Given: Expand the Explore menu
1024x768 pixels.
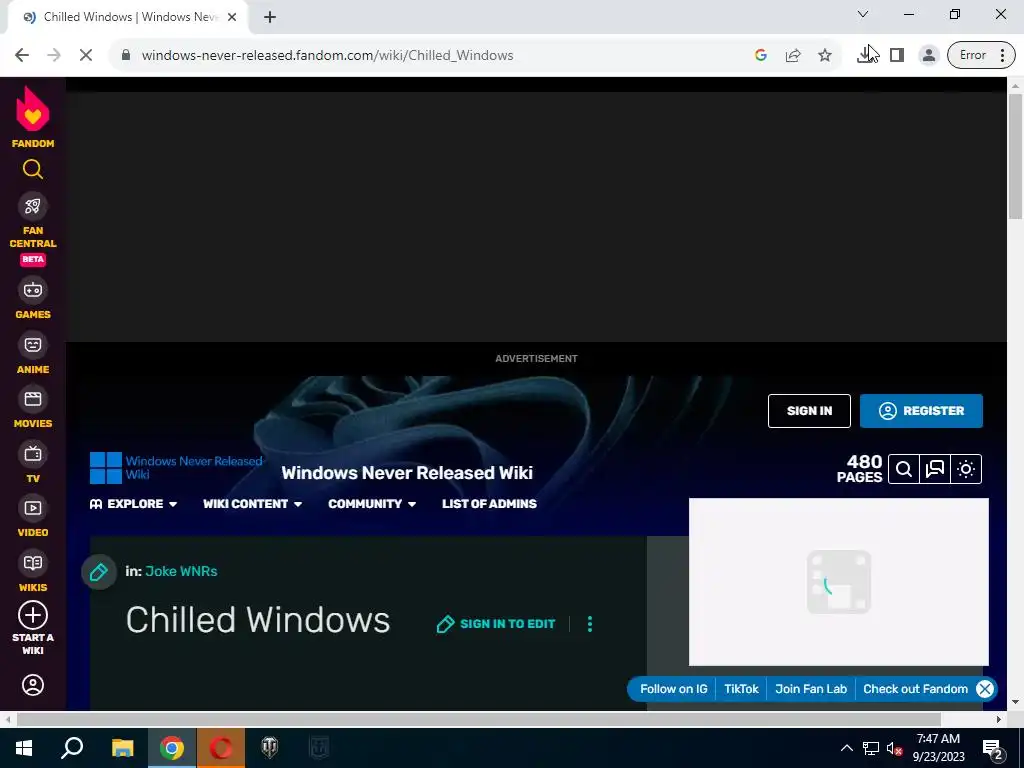Looking at the screenshot, I should click(x=133, y=504).
